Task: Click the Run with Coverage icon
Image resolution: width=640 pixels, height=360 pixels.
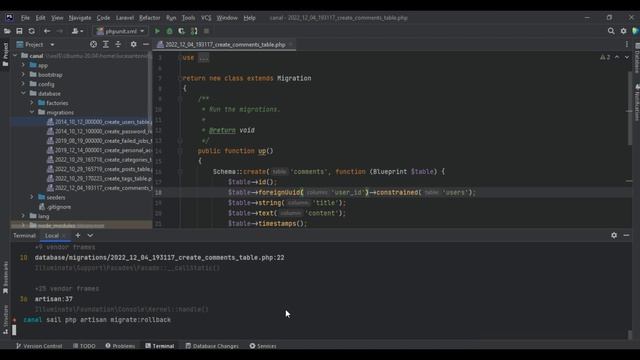Action: coord(182,31)
